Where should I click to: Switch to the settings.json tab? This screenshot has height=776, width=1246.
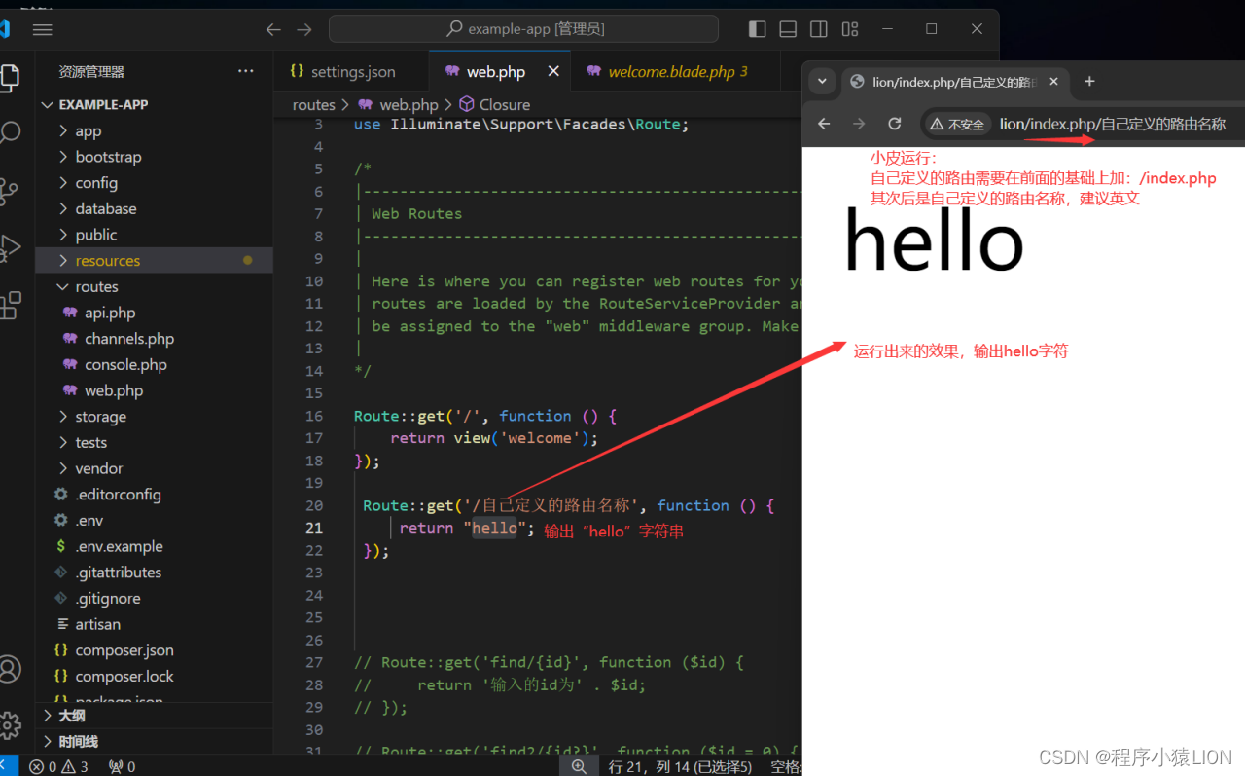(351, 71)
